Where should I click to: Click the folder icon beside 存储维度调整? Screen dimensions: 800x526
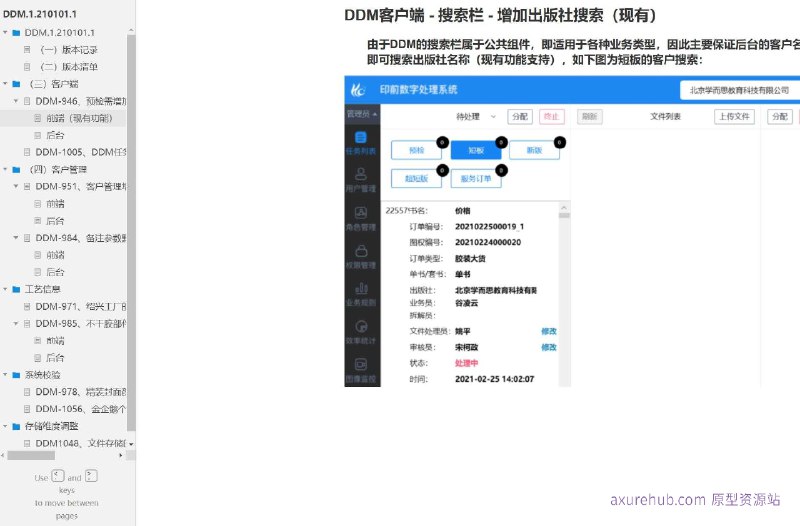point(16,426)
